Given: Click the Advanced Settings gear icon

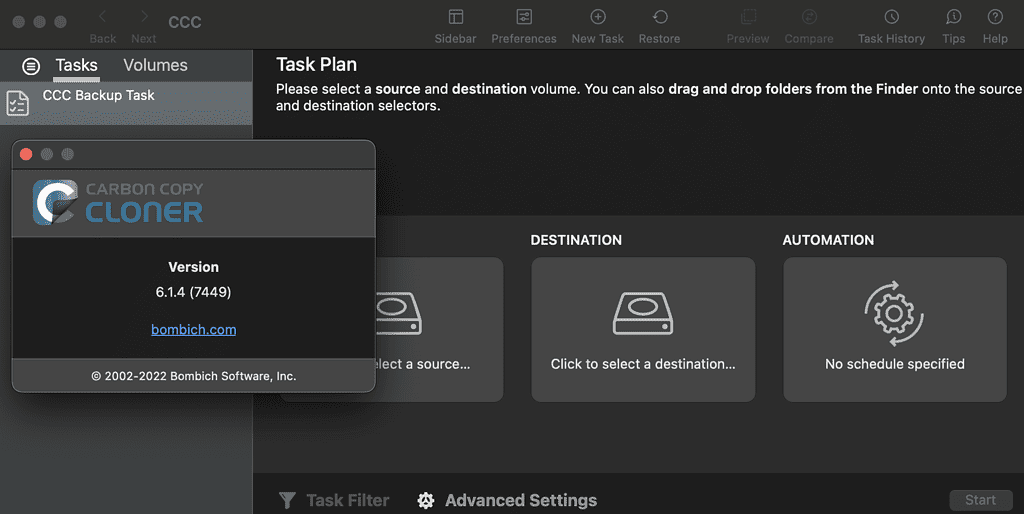Looking at the screenshot, I should click(426, 500).
